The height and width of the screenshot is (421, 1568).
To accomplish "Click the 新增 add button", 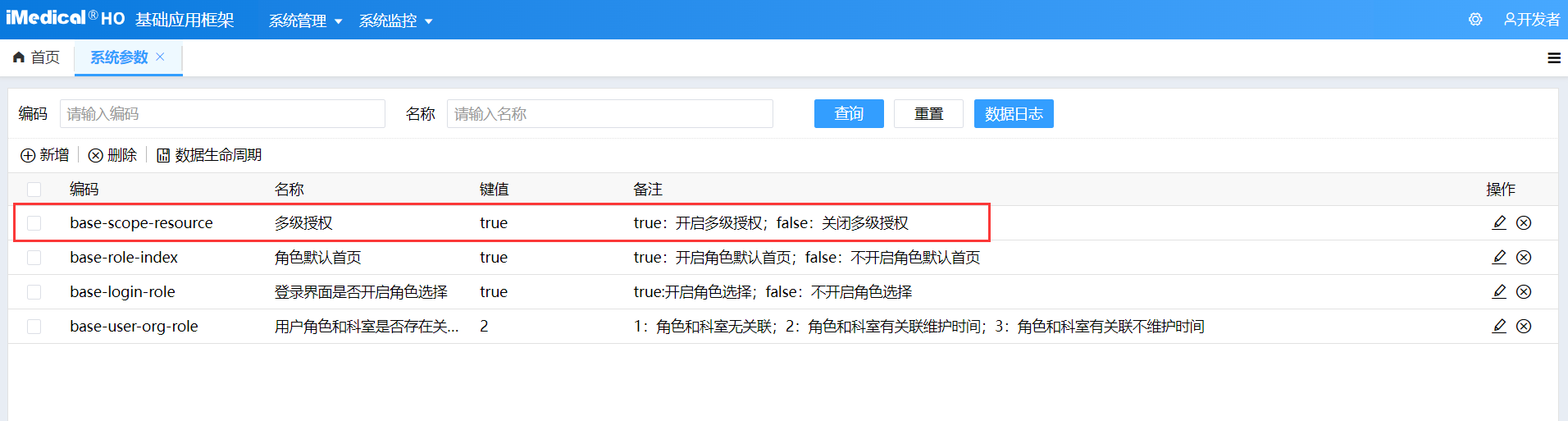I will (x=44, y=155).
